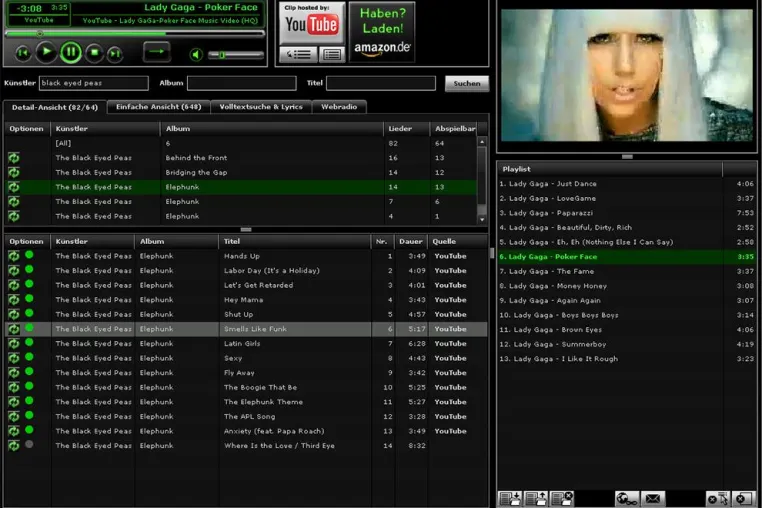Click the remove selected entry icon
Image resolution: width=762 pixels, height=508 pixels.
[718, 498]
